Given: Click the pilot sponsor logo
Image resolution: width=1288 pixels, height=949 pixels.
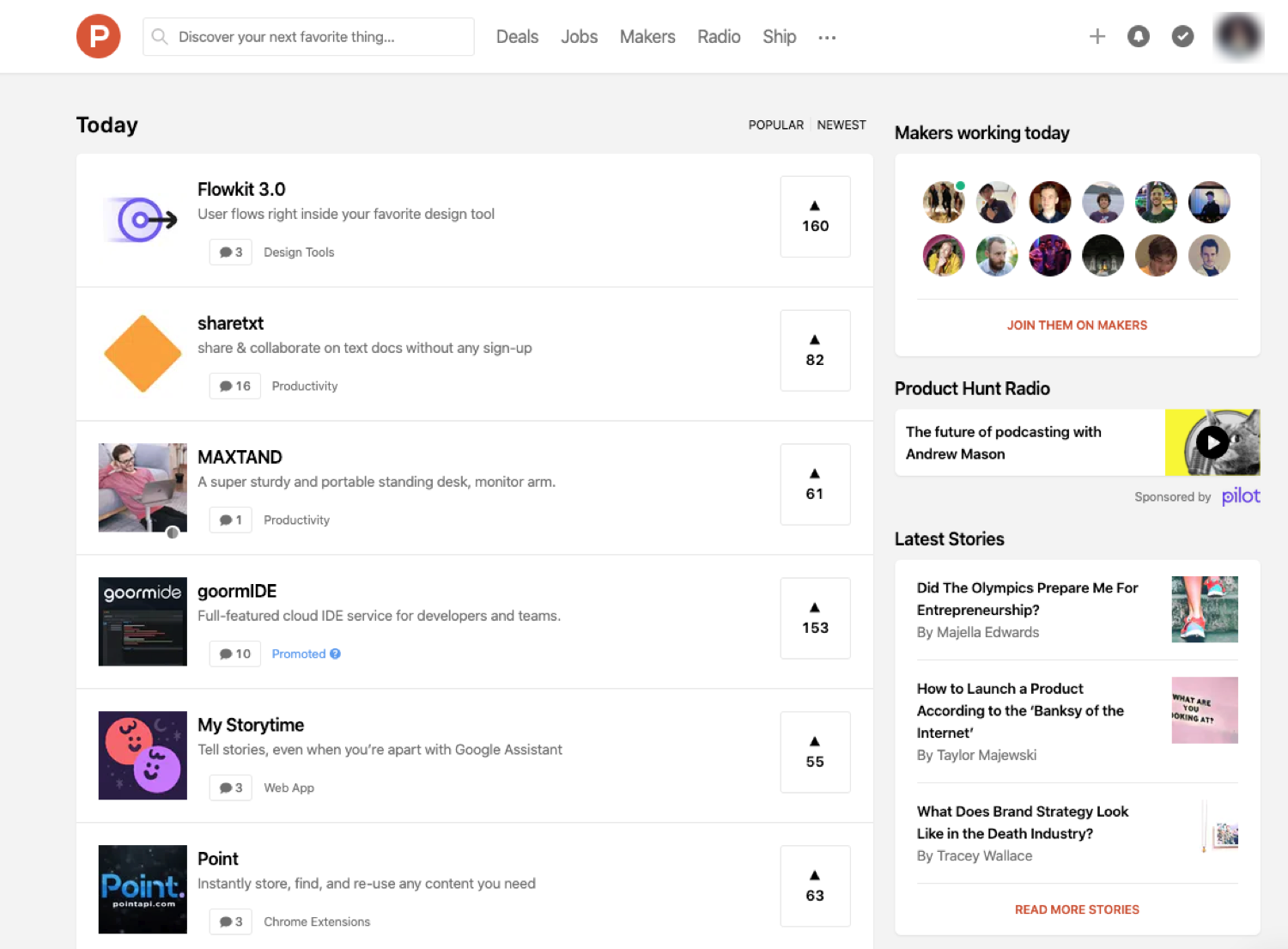Looking at the screenshot, I should pos(1241,496).
